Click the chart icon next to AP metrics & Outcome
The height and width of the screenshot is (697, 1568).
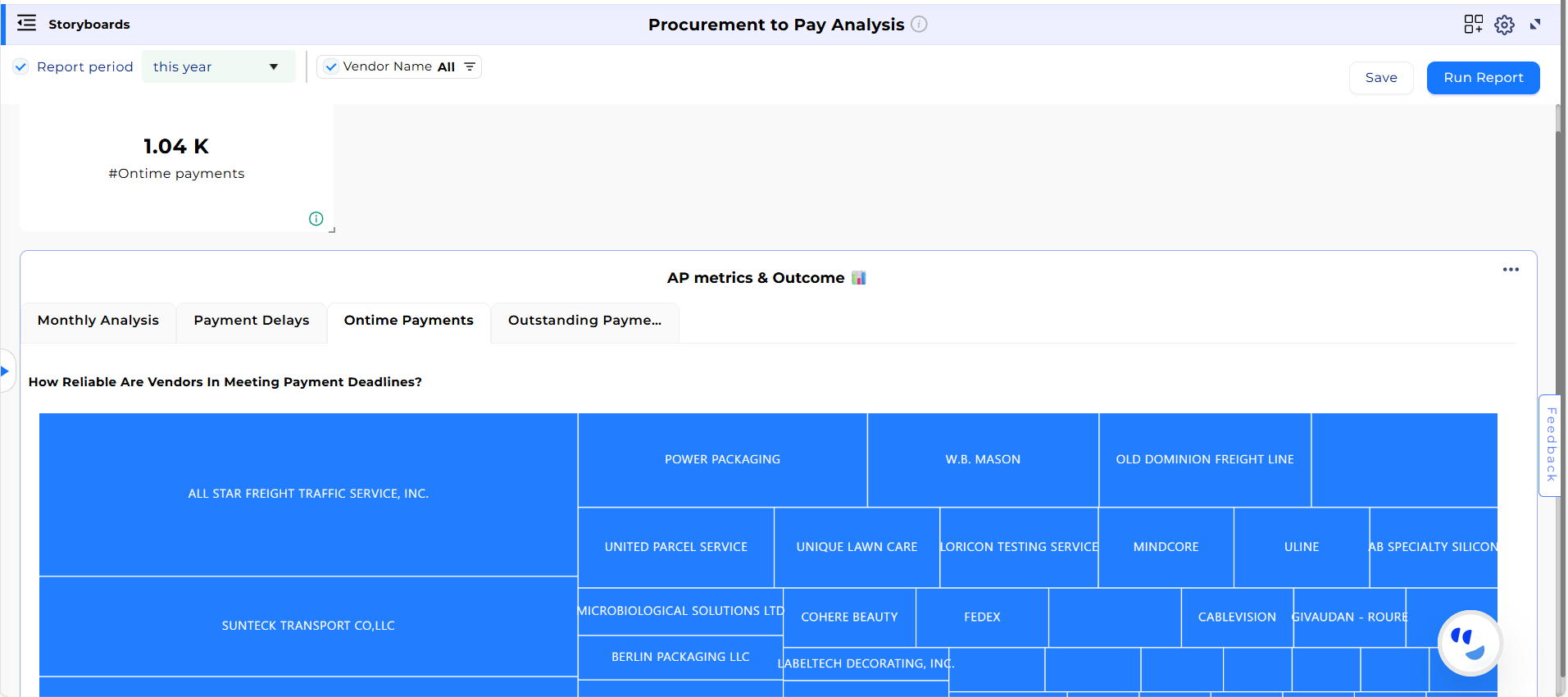(858, 278)
